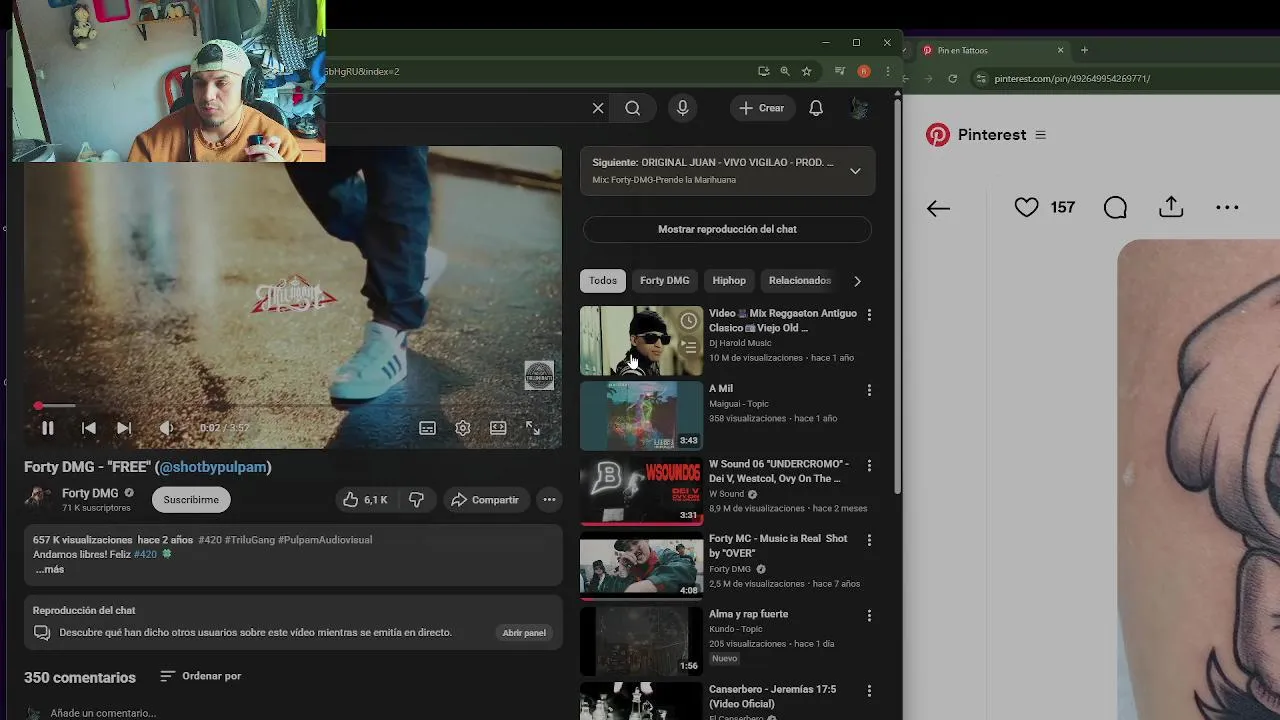Expand the Siguiente mix playlist panel

pyautogui.click(x=855, y=171)
